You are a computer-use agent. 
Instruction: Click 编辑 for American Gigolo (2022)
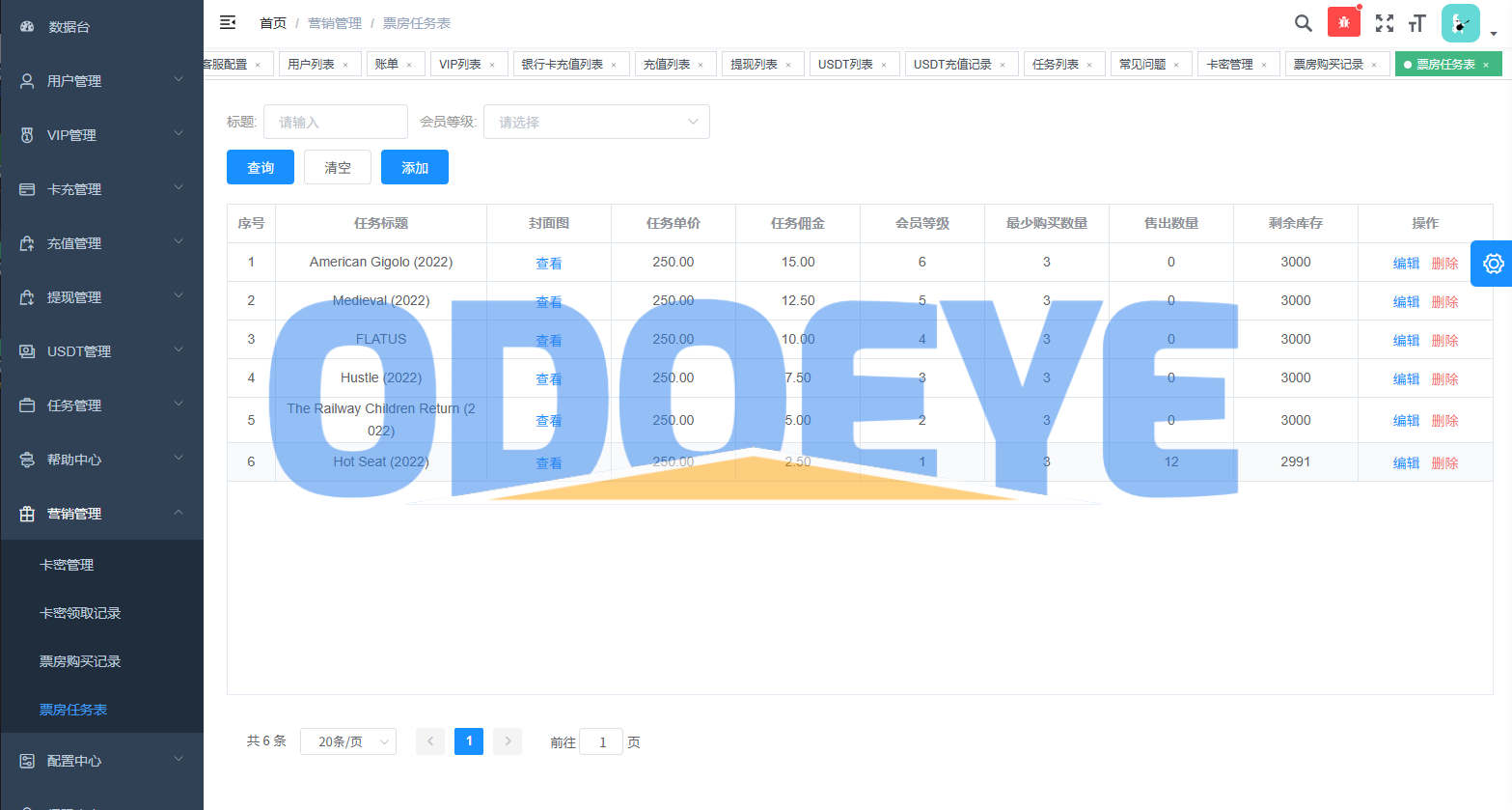tap(1406, 263)
